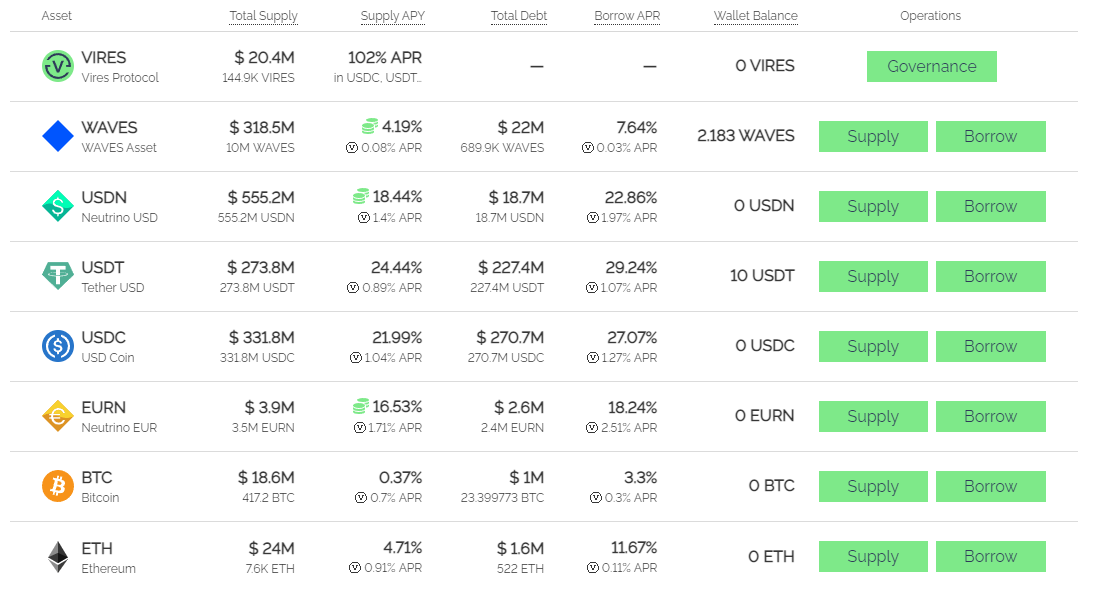The height and width of the screenshot is (601, 1100).
Task: Open Governance for VIRES
Action: pos(931,66)
